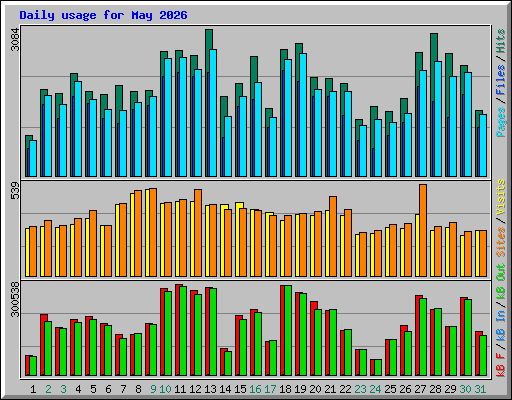Click day label 31 on the x-axis
Screen dimensions: 512x400
click(x=480, y=389)
